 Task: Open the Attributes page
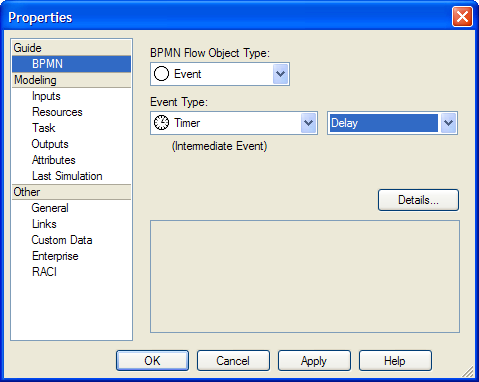[54, 160]
